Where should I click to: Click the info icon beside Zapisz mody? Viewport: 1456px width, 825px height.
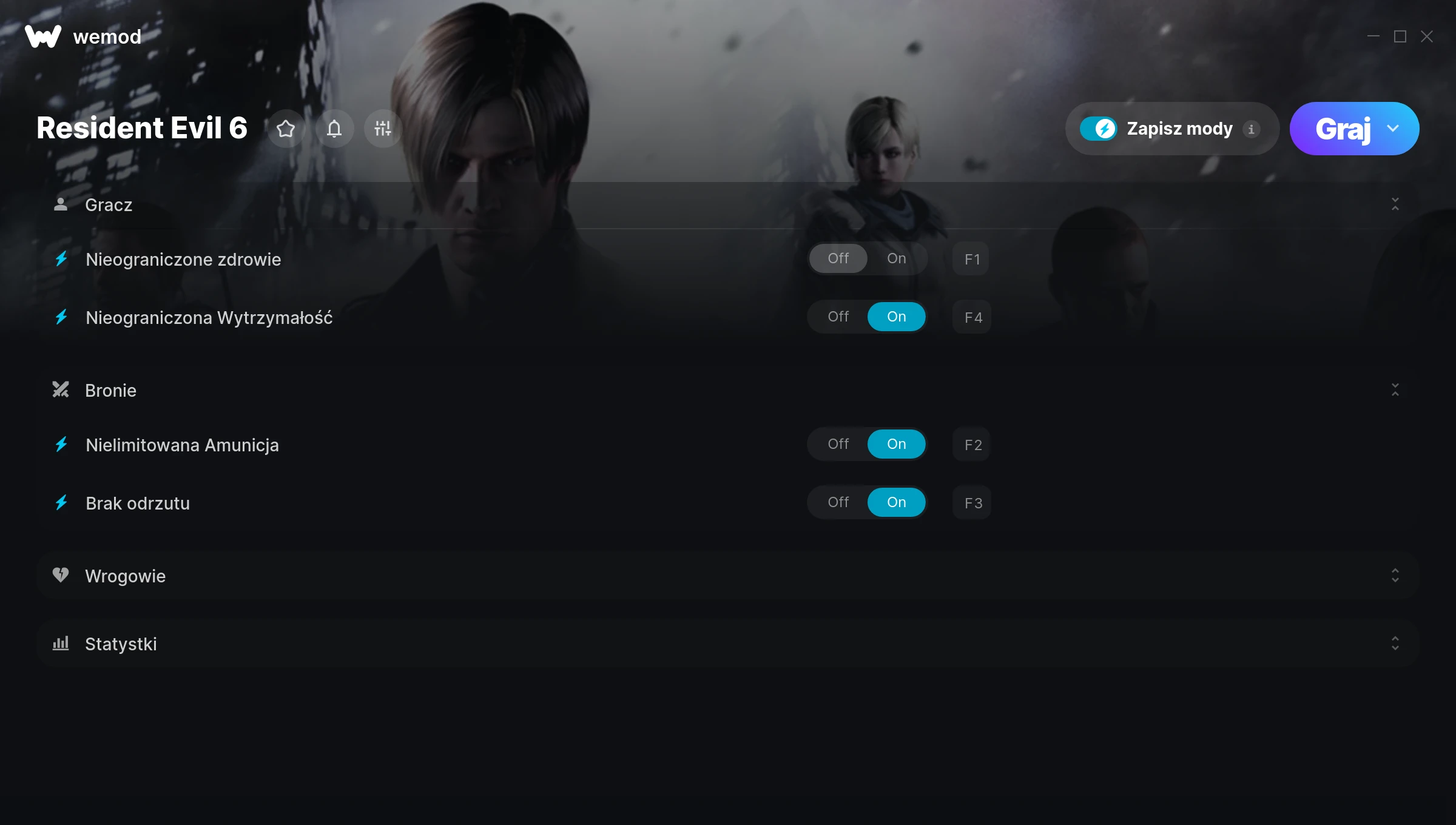[1251, 129]
